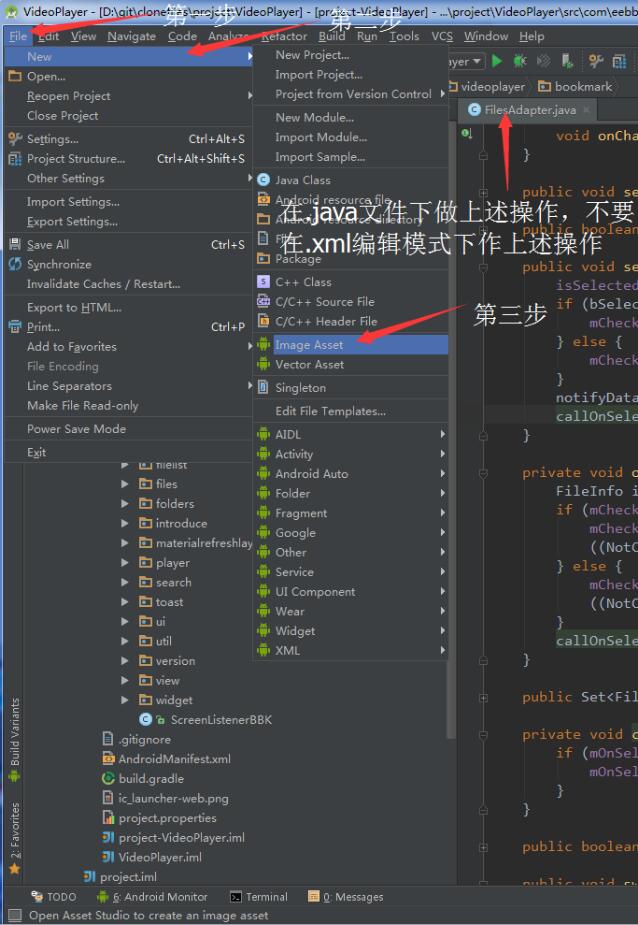Click Attach Debugger to Android Process icon

[x=567, y=61]
